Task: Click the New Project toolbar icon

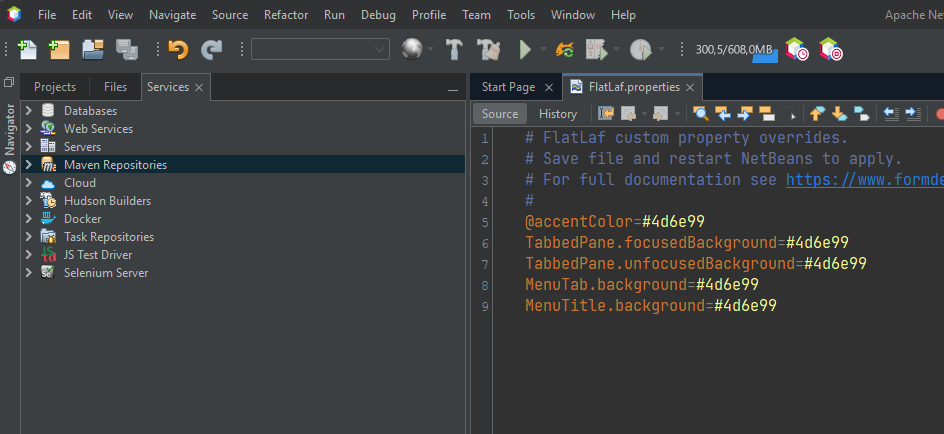Action: click(x=59, y=49)
